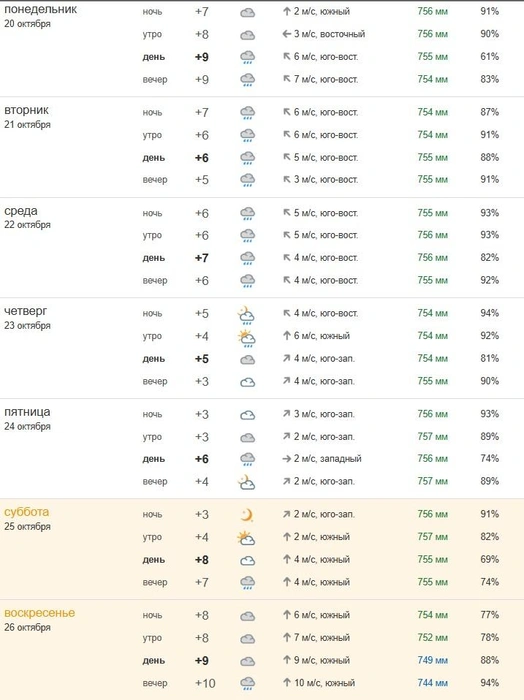Viewport: 524px width, 700px height.
Task: Click Sunday evening rain cloud icon
Action: pos(247,683)
